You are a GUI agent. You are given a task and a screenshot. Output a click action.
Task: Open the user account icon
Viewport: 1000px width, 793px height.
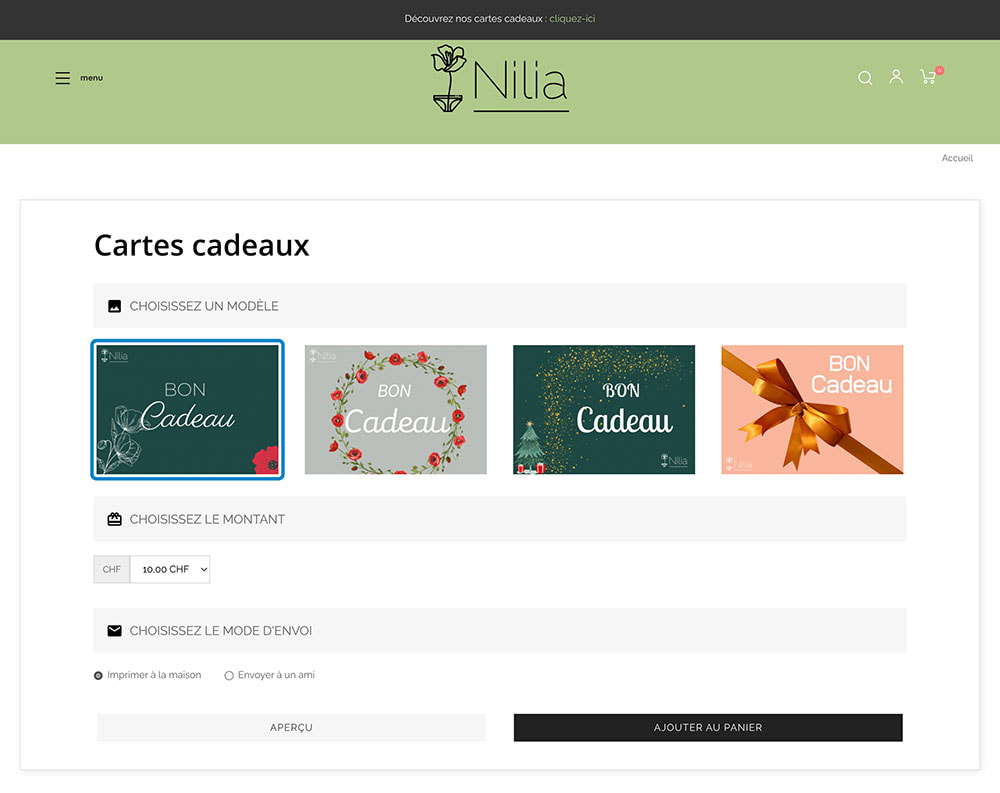pos(896,77)
